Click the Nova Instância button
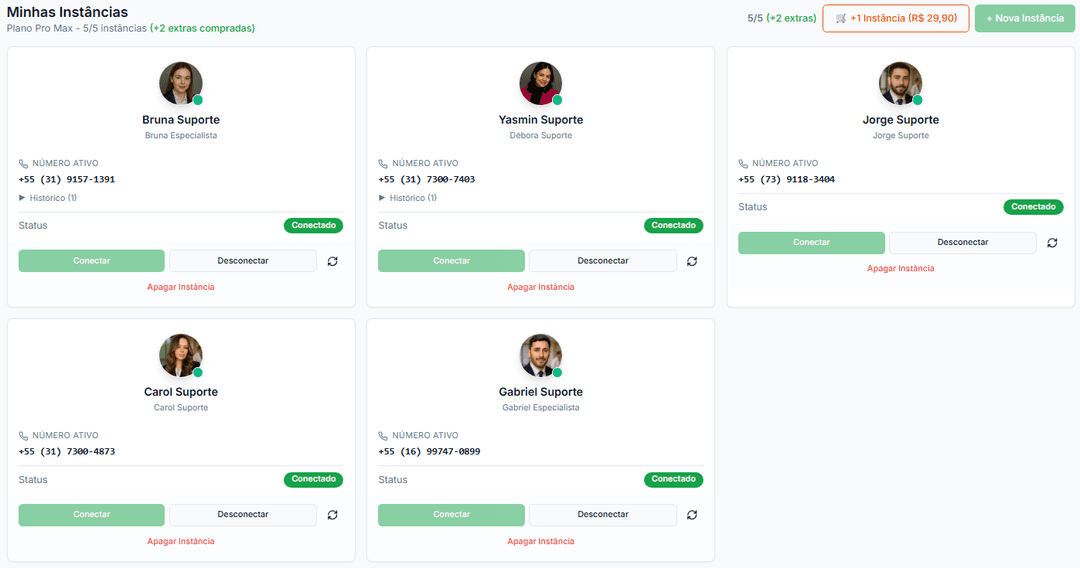Viewport: 1080px width, 568px height. click(x=1025, y=18)
